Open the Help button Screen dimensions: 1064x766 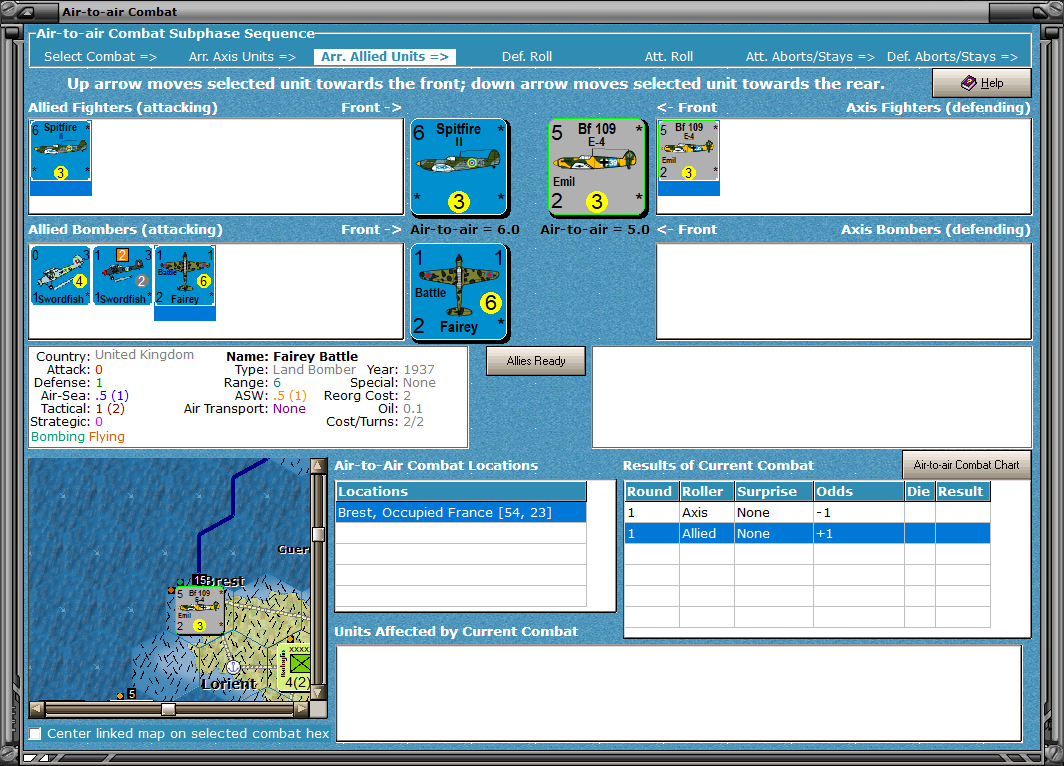pos(982,83)
